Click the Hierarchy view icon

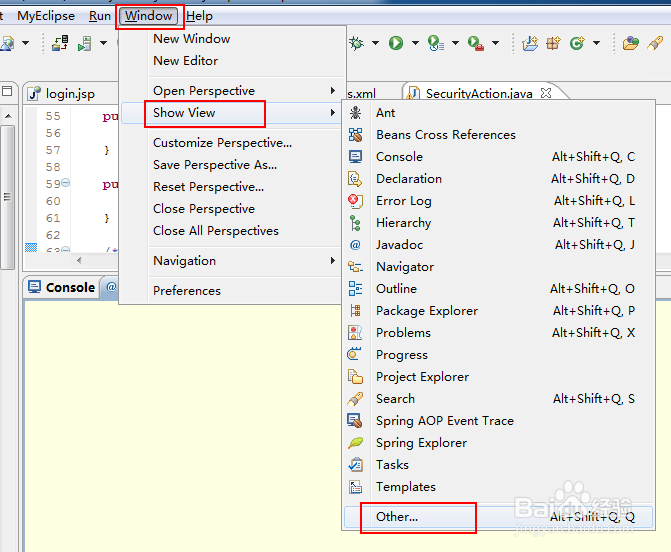click(x=355, y=223)
